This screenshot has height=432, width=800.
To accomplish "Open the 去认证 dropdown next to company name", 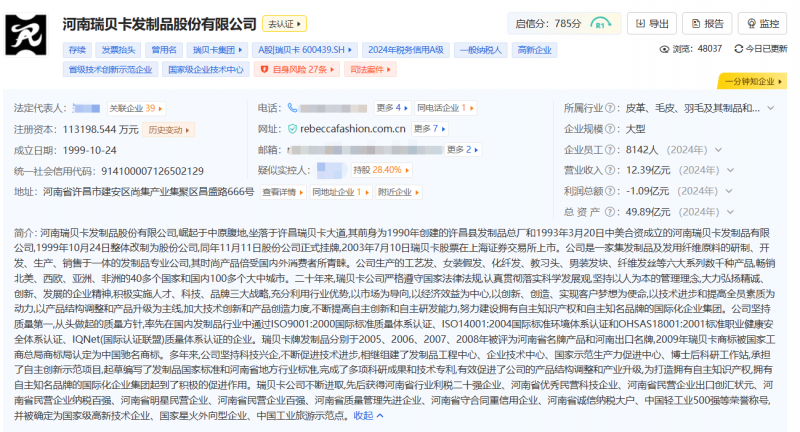I will (x=286, y=23).
